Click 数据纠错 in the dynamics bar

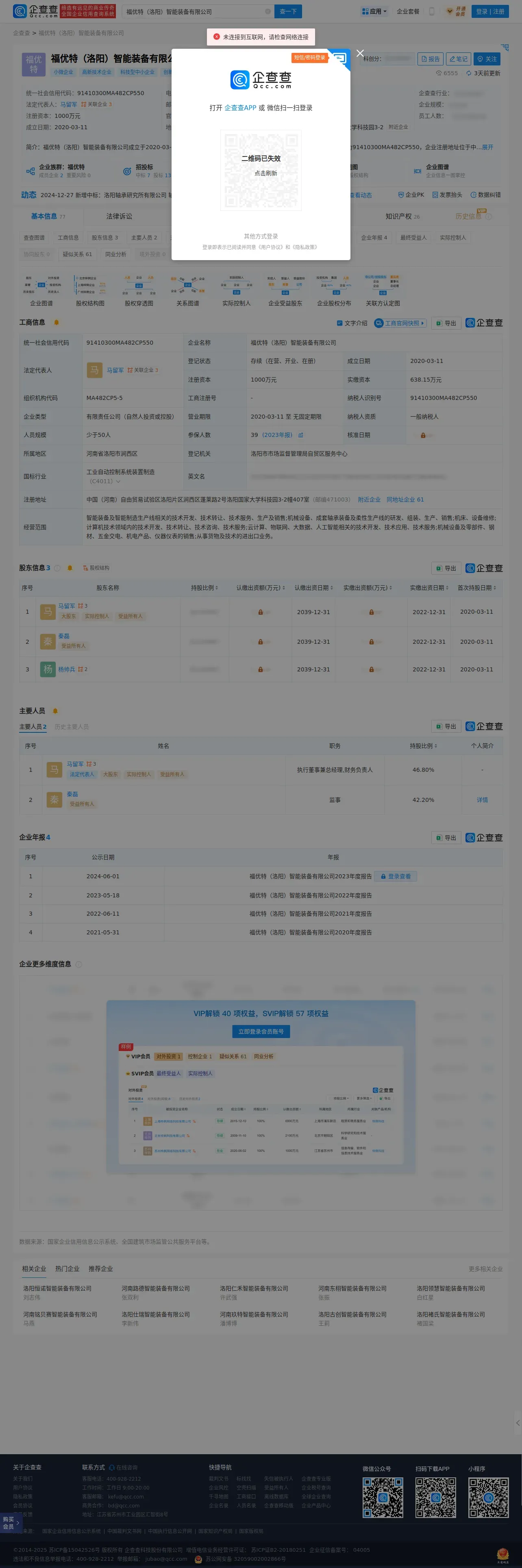click(x=485, y=195)
